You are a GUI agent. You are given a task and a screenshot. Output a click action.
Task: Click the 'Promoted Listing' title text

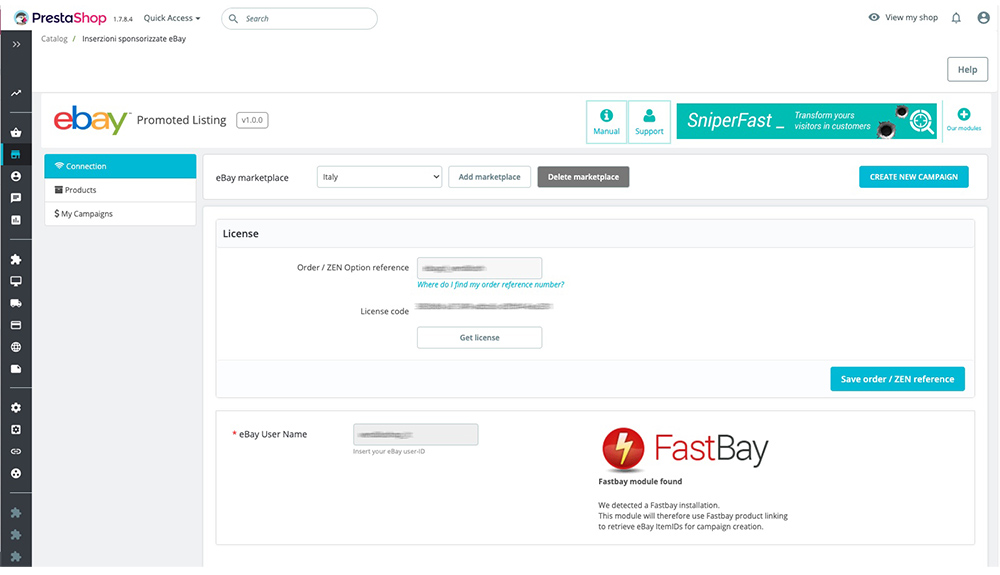[181, 120]
